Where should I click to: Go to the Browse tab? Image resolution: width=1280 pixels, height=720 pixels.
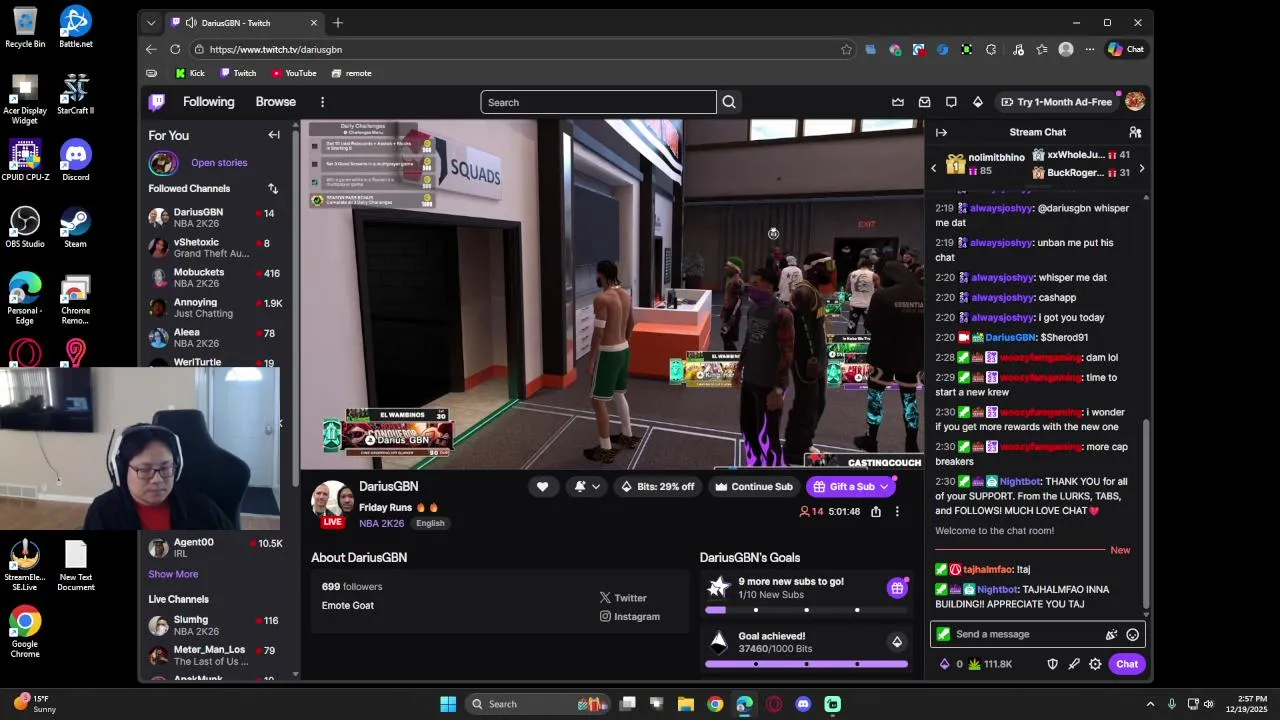tap(275, 102)
